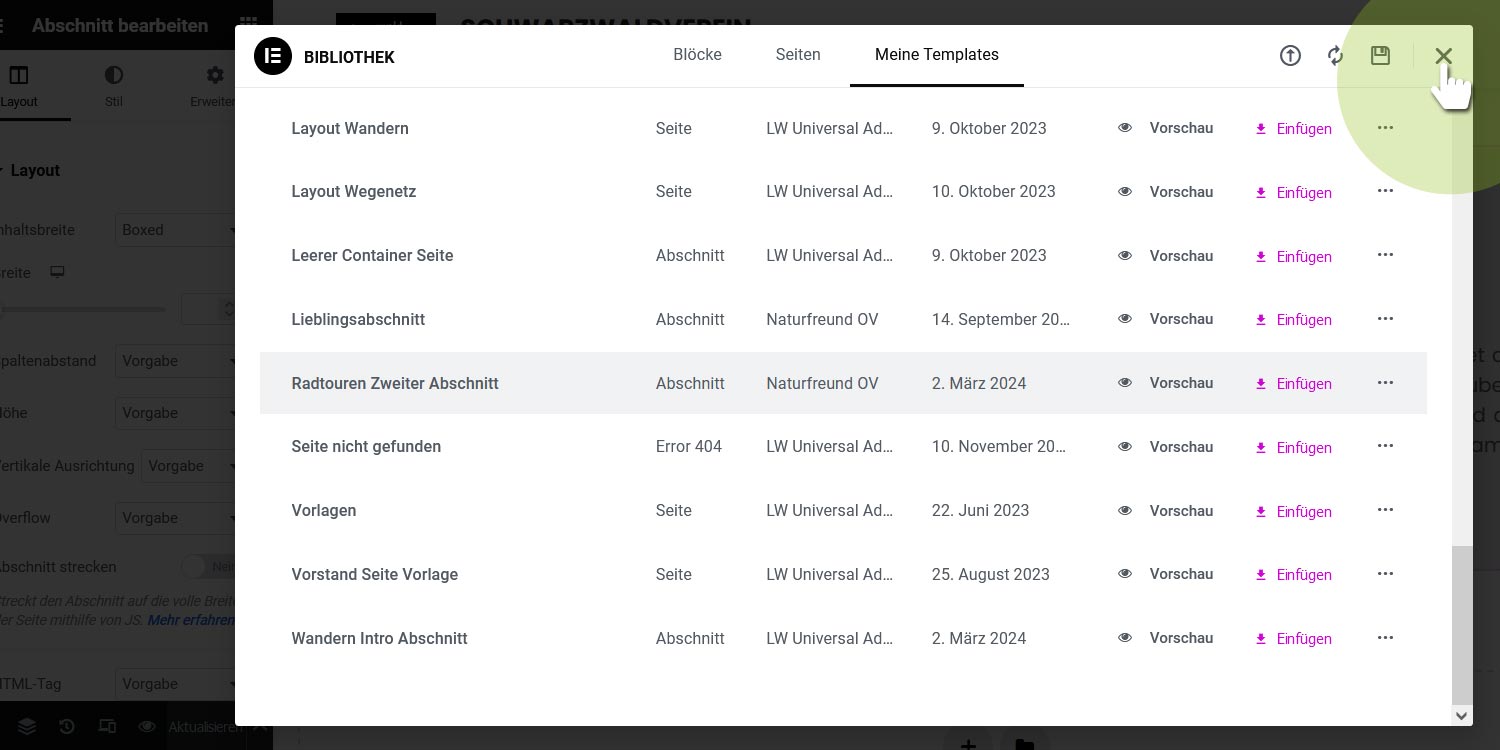Insert the Layout Wandern template
The width and height of the screenshot is (1500, 750).
coord(1294,129)
